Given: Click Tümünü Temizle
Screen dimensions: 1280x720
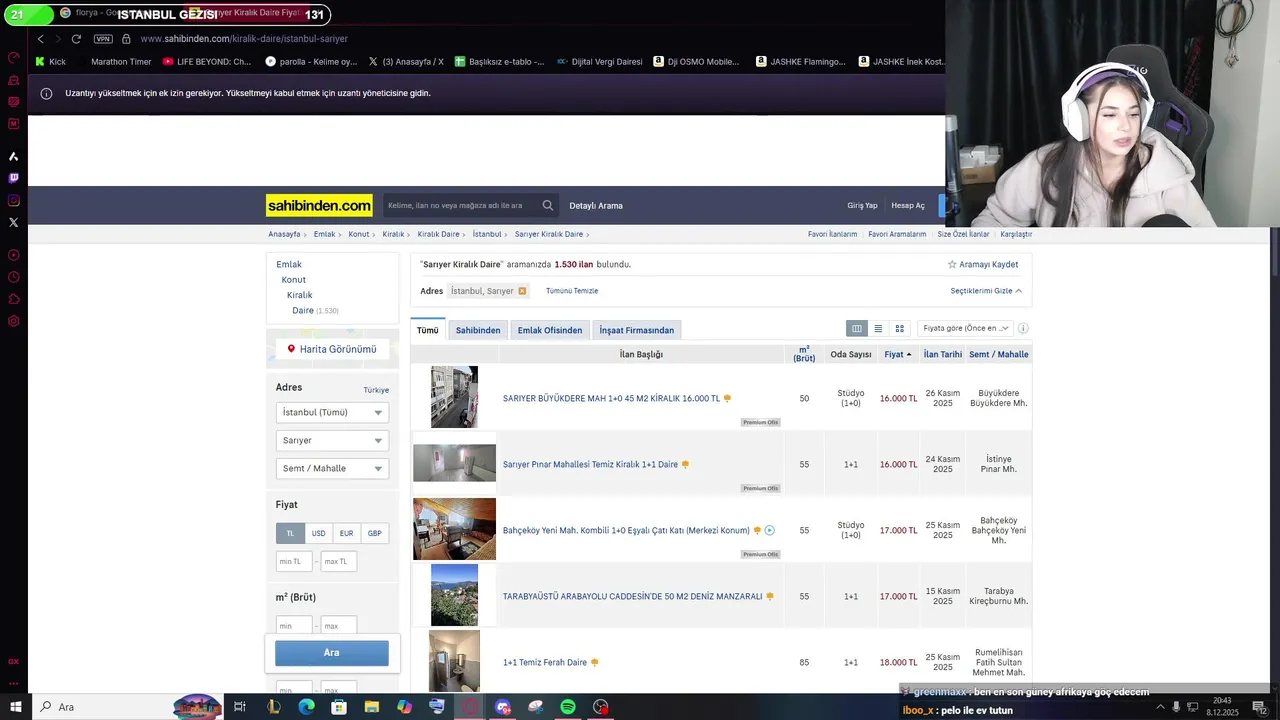Looking at the screenshot, I should pyautogui.click(x=572, y=291).
